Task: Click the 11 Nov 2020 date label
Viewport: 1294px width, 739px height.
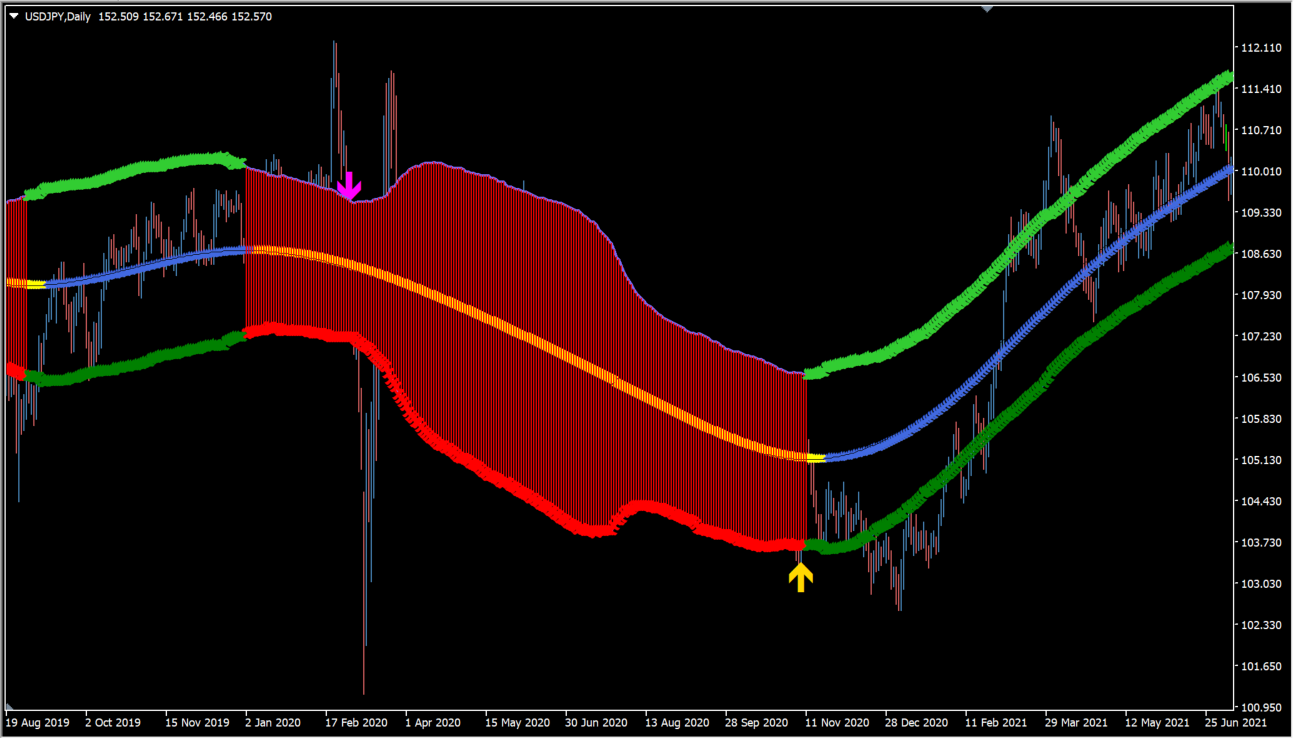Action: (835, 721)
